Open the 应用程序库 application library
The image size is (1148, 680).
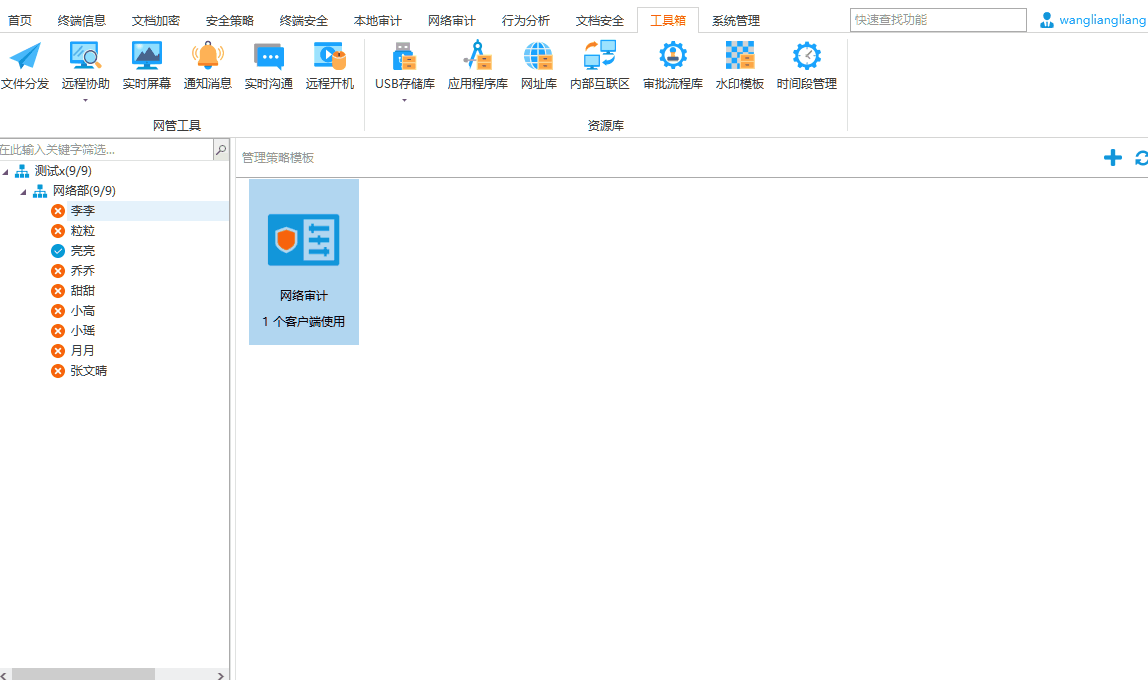477,66
